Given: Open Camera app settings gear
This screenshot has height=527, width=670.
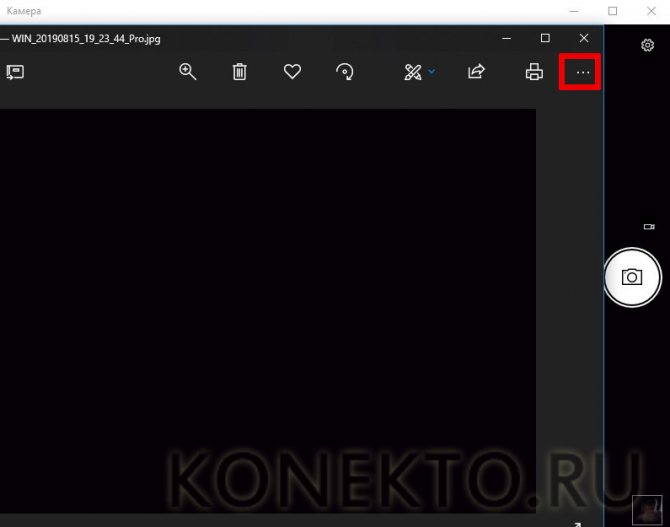Looking at the screenshot, I should click(x=648, y=45).
